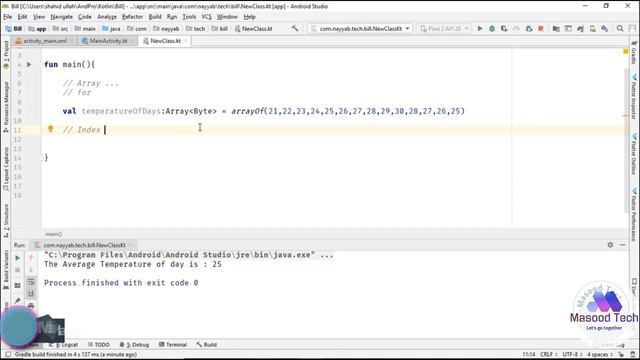This screenshot has width=640, height=360.
Task: Click the down-the-stack-trace arrow in Run panel
Action: (x=31, y=270)
